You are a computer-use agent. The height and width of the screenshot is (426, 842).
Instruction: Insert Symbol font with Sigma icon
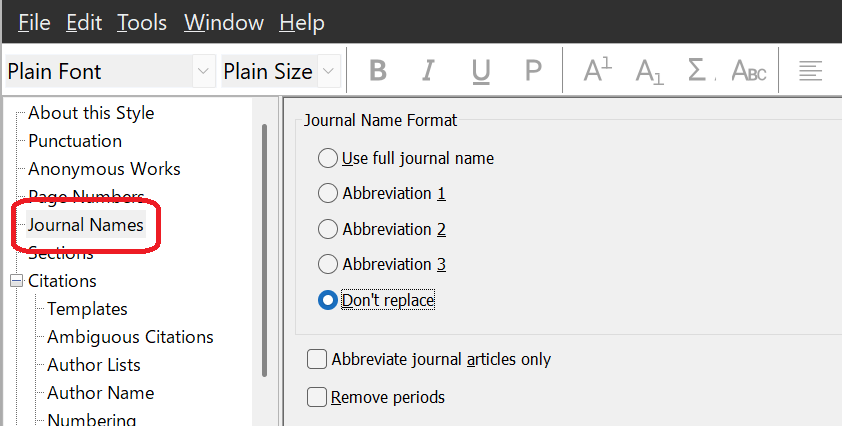click(x=700, y=70)
